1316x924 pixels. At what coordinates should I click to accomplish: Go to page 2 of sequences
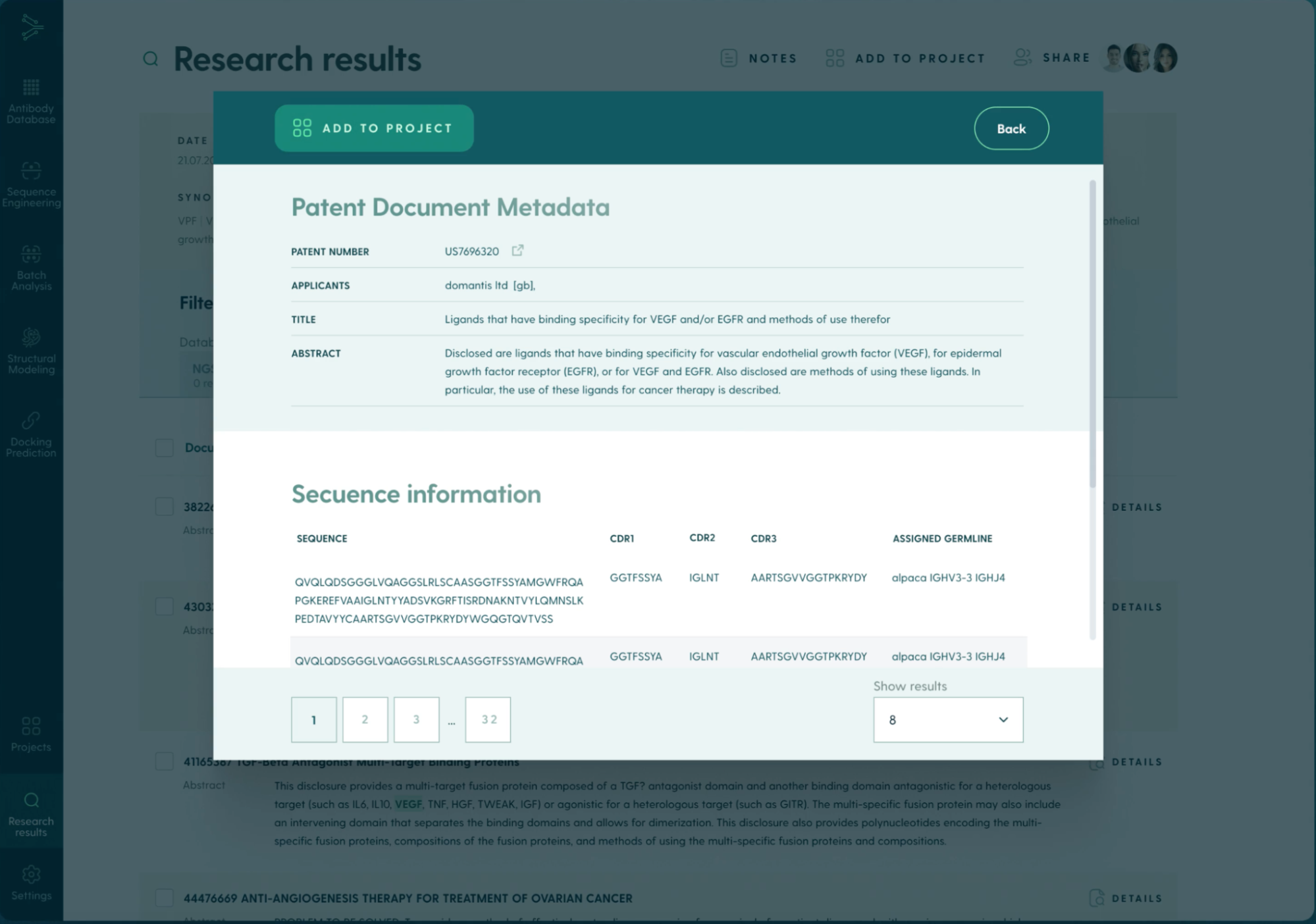365,719
